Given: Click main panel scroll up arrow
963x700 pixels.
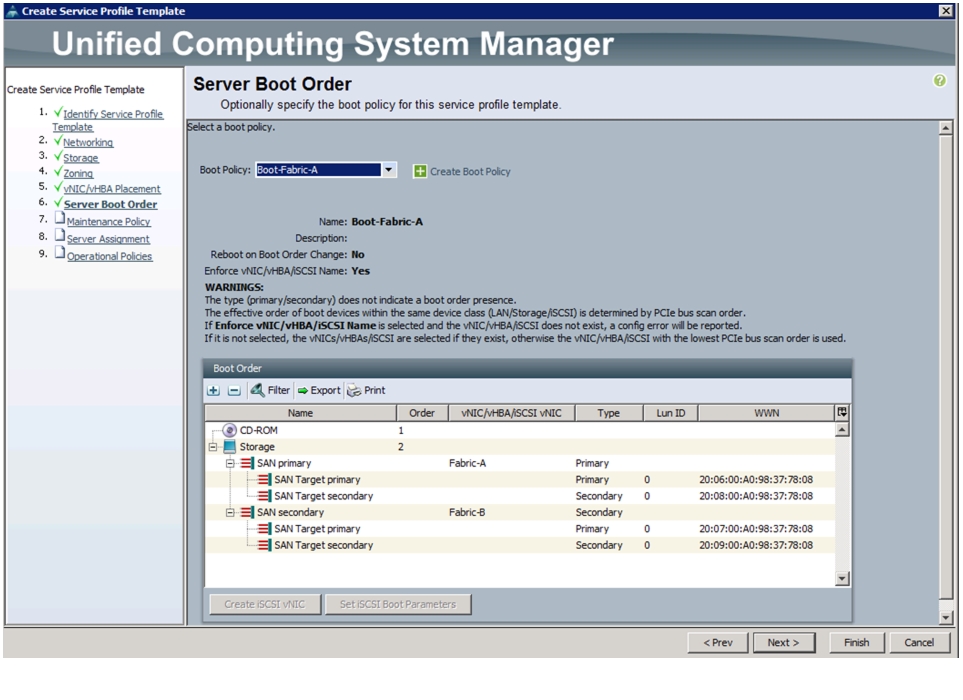Looking at the screenshot, I should 945,128.
